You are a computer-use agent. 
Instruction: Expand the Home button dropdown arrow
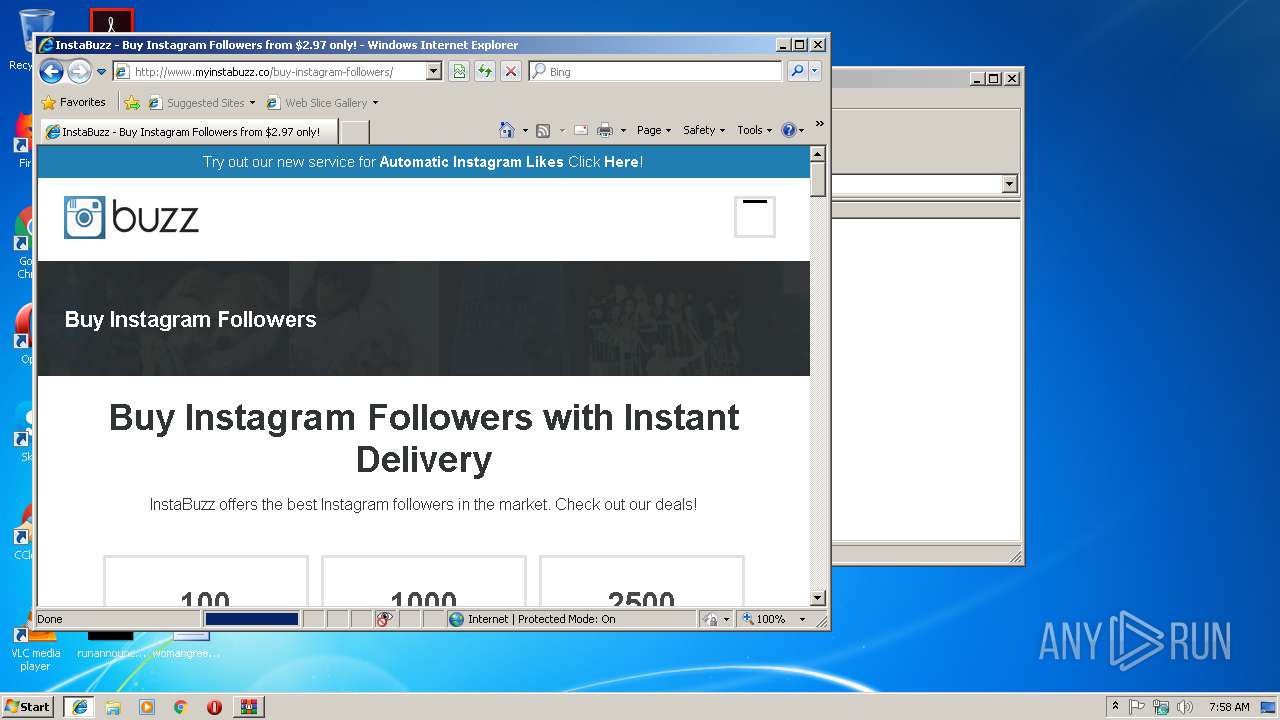tap(524, 131)
